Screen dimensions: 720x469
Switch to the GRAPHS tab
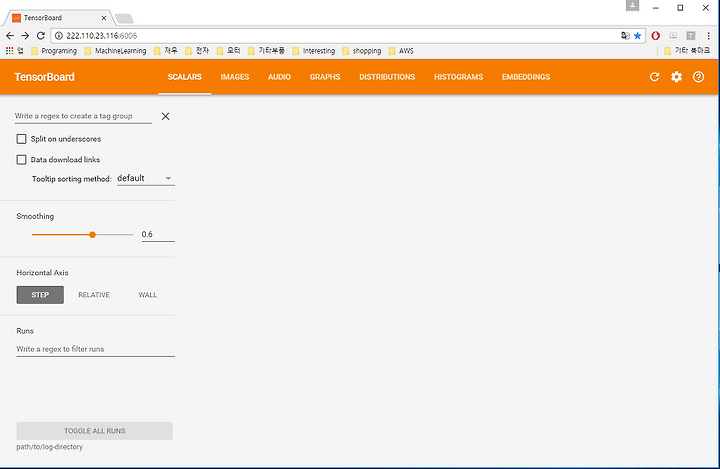point(325,77)
